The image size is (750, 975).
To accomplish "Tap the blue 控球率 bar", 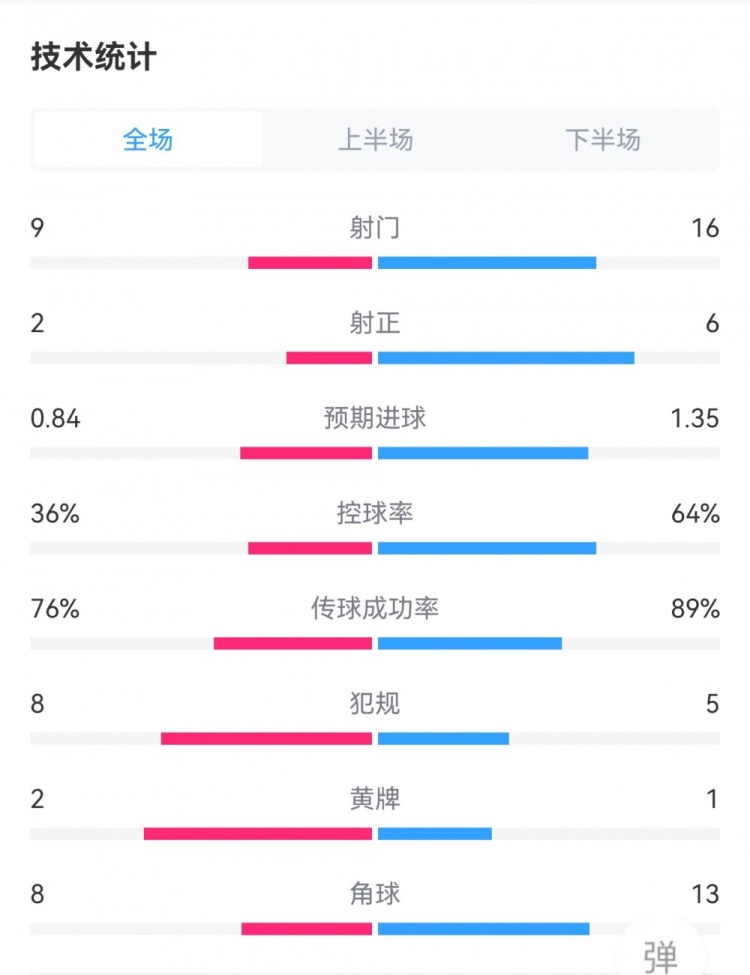I will click(x=487, y=548).
